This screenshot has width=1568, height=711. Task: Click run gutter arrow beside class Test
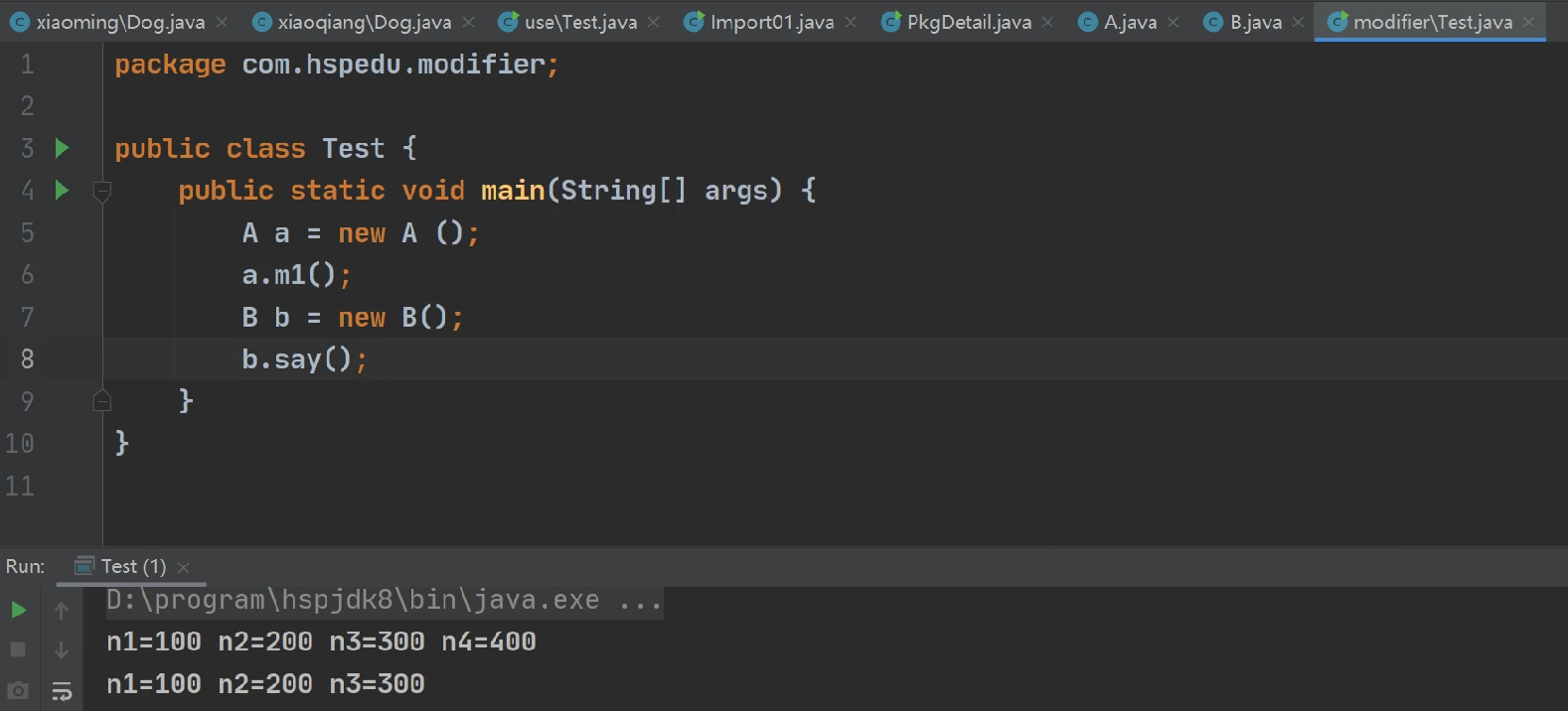click(62, 148)
